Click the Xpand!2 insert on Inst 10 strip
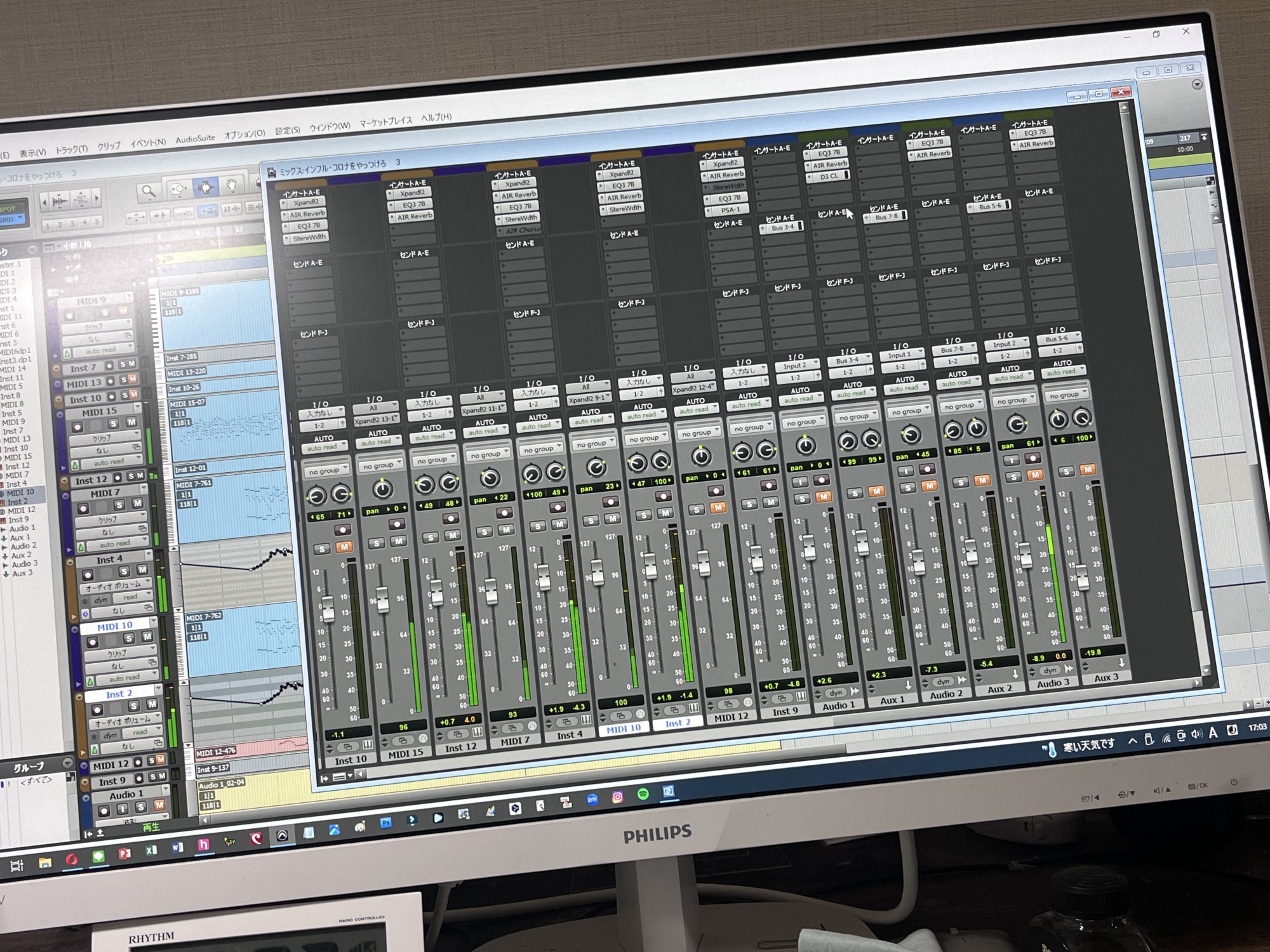 [305, 203]
